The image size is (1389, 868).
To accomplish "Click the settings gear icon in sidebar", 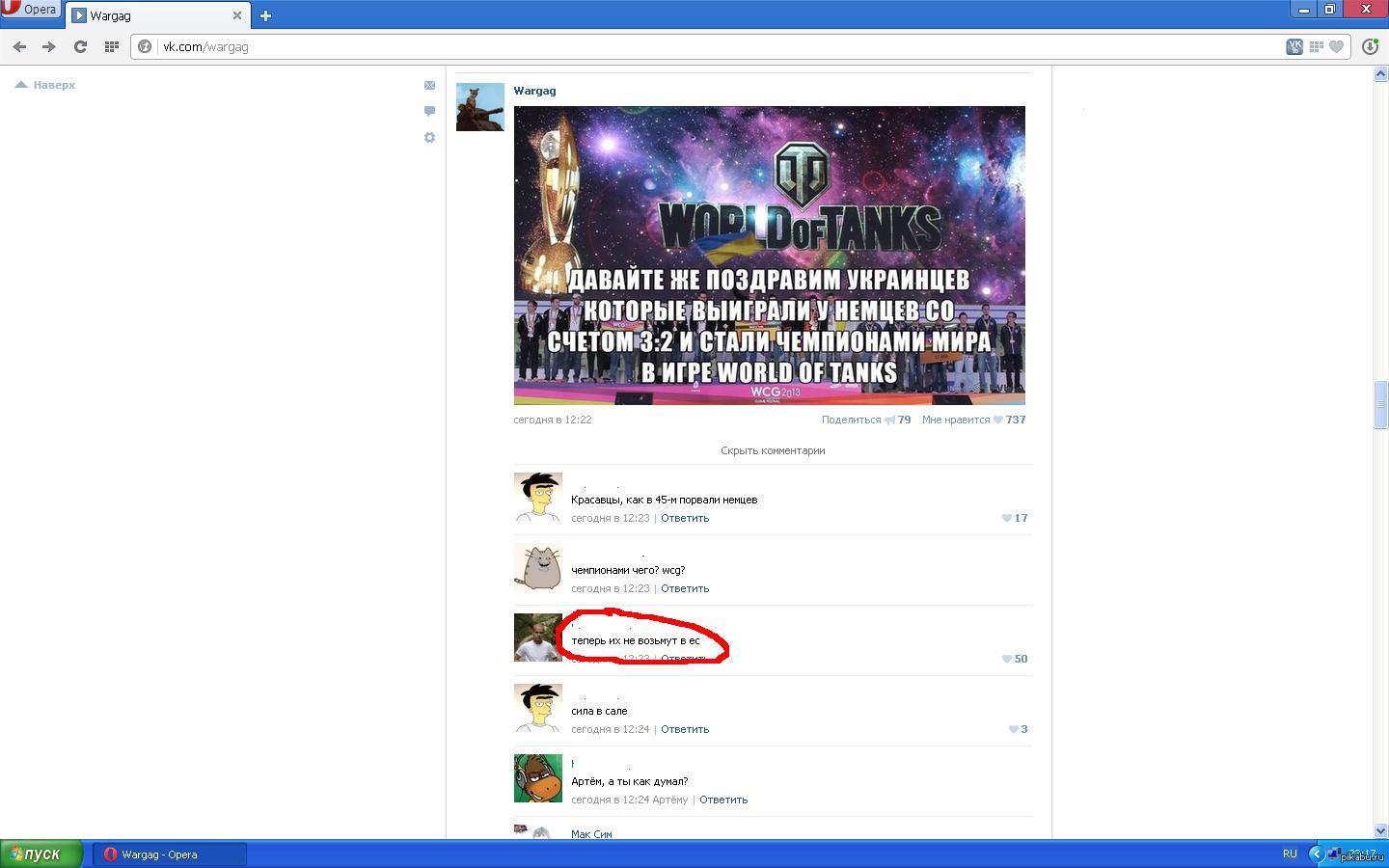I will [429, 138].
